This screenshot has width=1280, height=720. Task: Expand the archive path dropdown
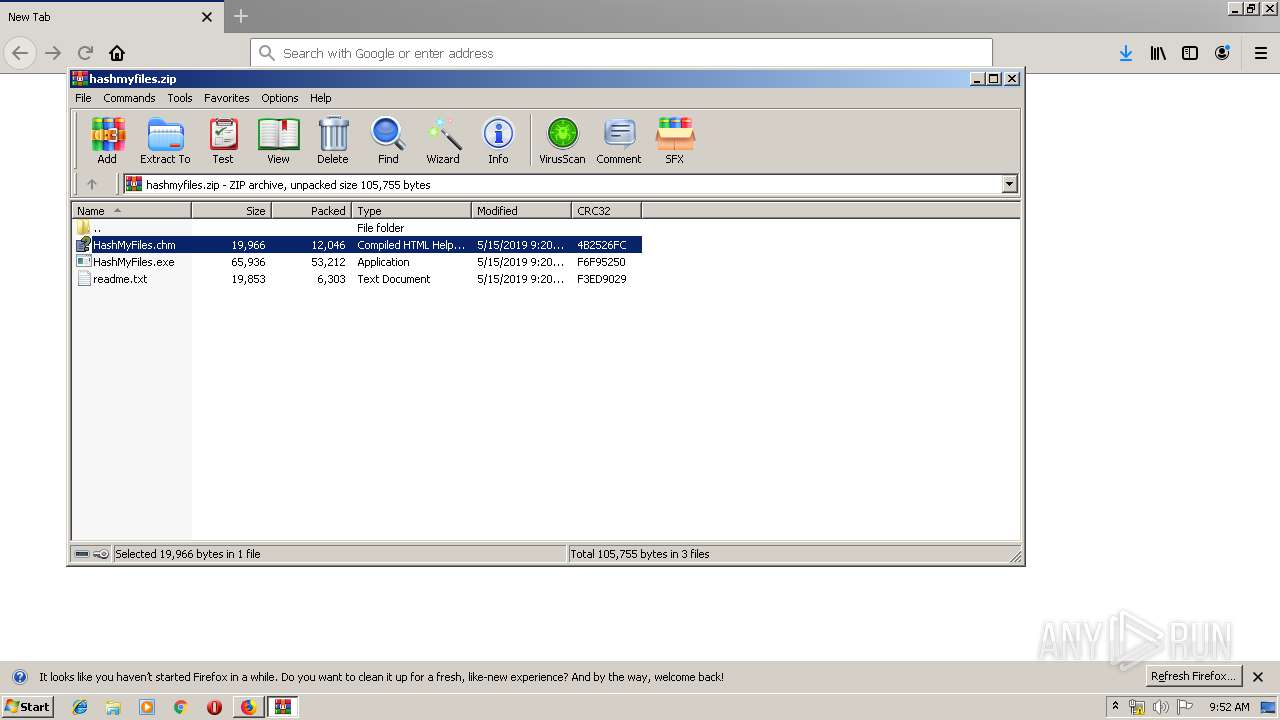pyautogui.click(x=1009, y=184)
